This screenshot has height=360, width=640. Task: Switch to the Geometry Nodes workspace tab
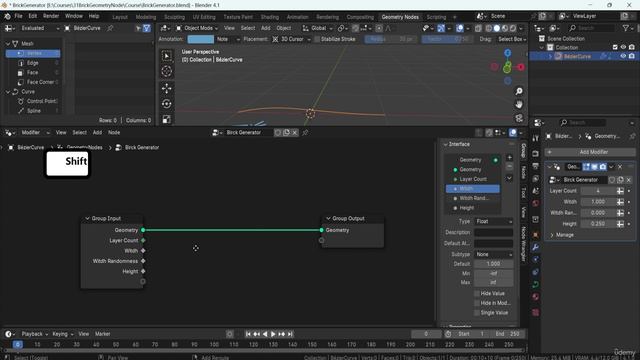[x=400, y=17]
